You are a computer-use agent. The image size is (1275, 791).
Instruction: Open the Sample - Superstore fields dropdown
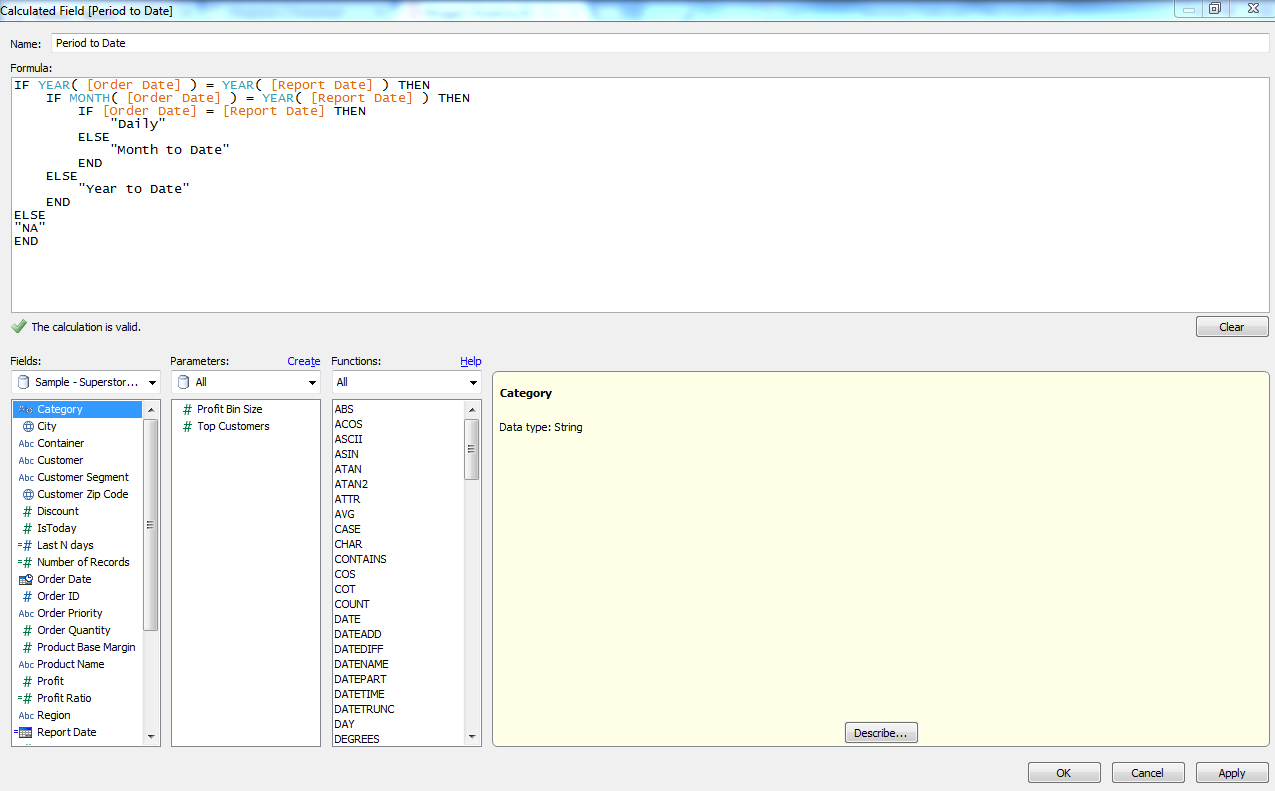coord(150,382)
